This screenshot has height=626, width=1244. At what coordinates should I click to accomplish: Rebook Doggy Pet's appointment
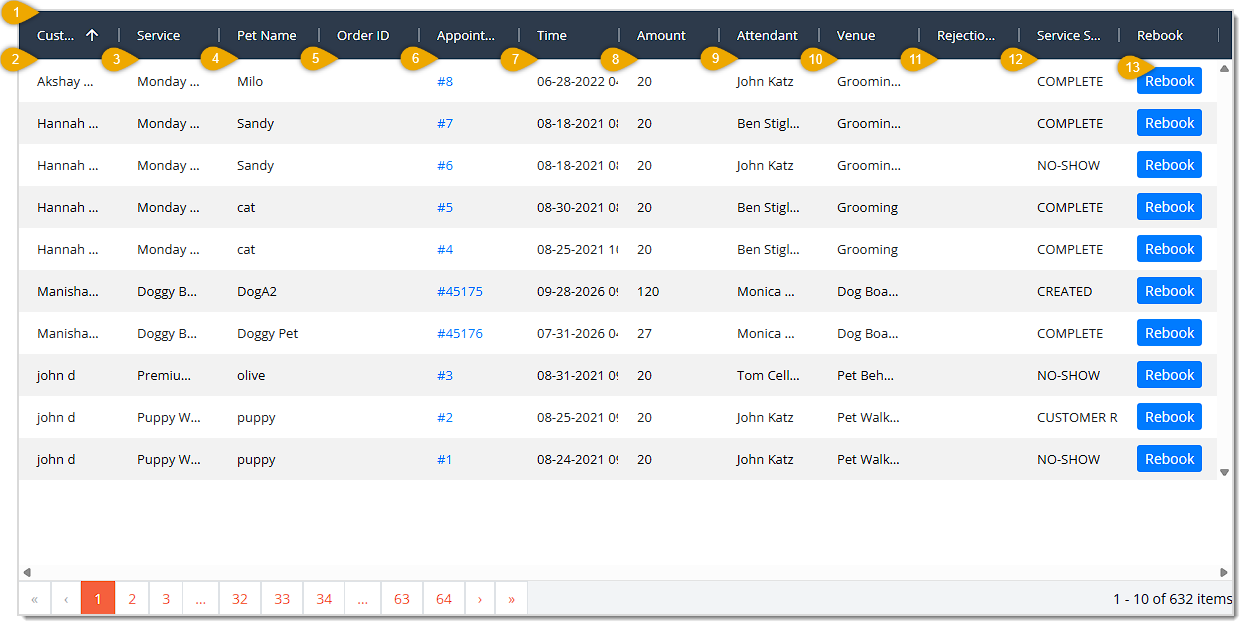pyautogui.click(x=1169, y=333)
